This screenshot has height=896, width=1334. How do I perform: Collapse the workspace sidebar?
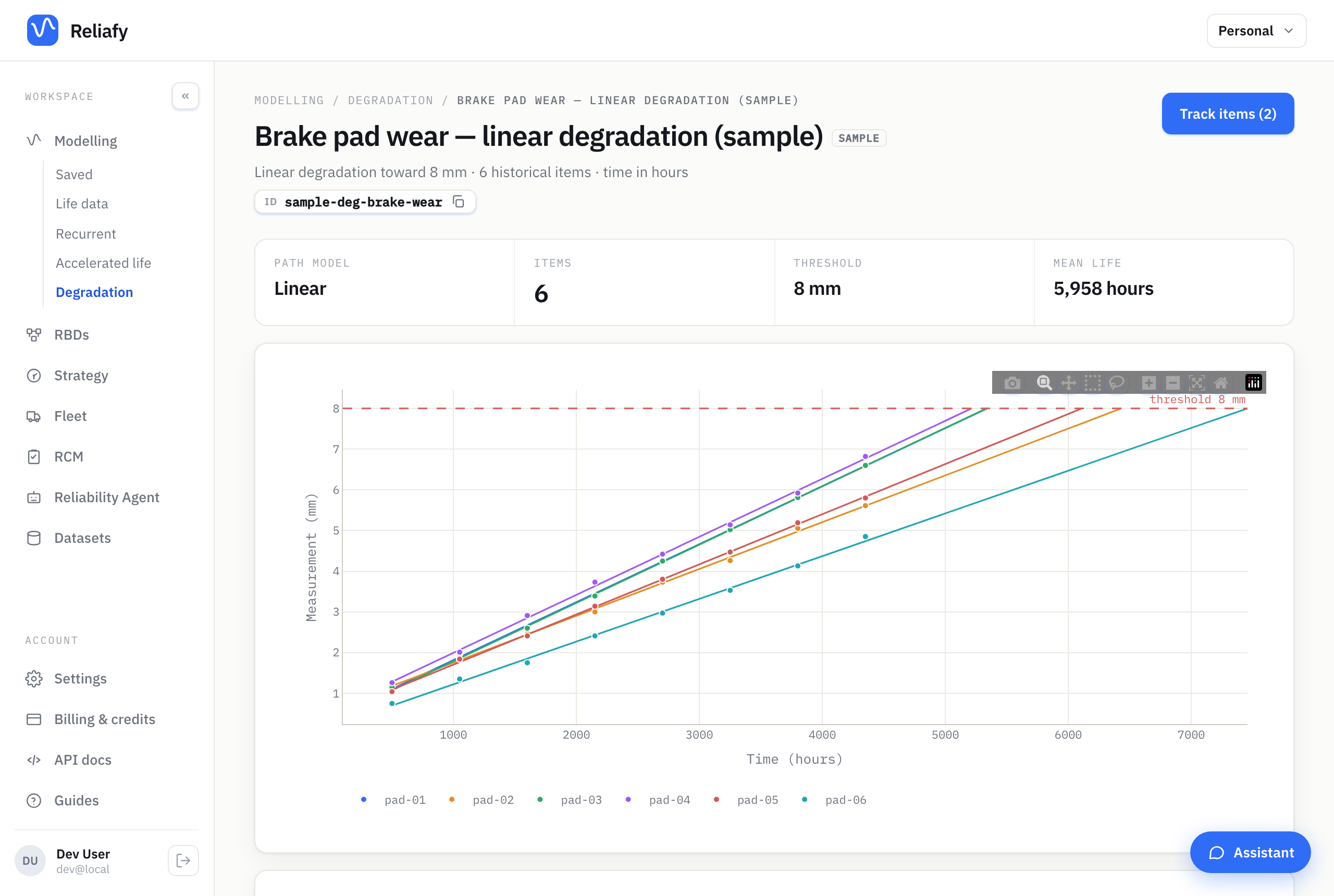coord(185,96)
